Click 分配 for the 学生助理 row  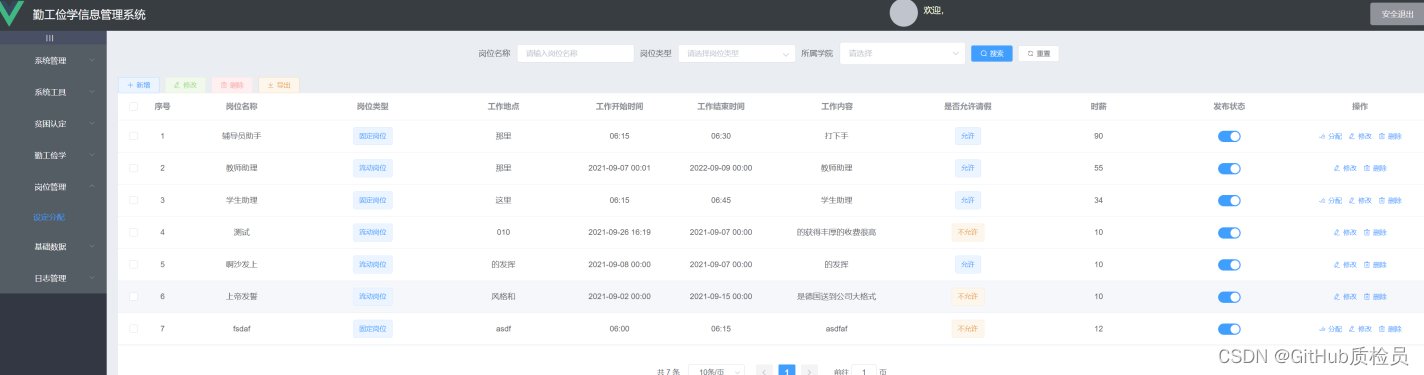click(x=1330, y=200)
